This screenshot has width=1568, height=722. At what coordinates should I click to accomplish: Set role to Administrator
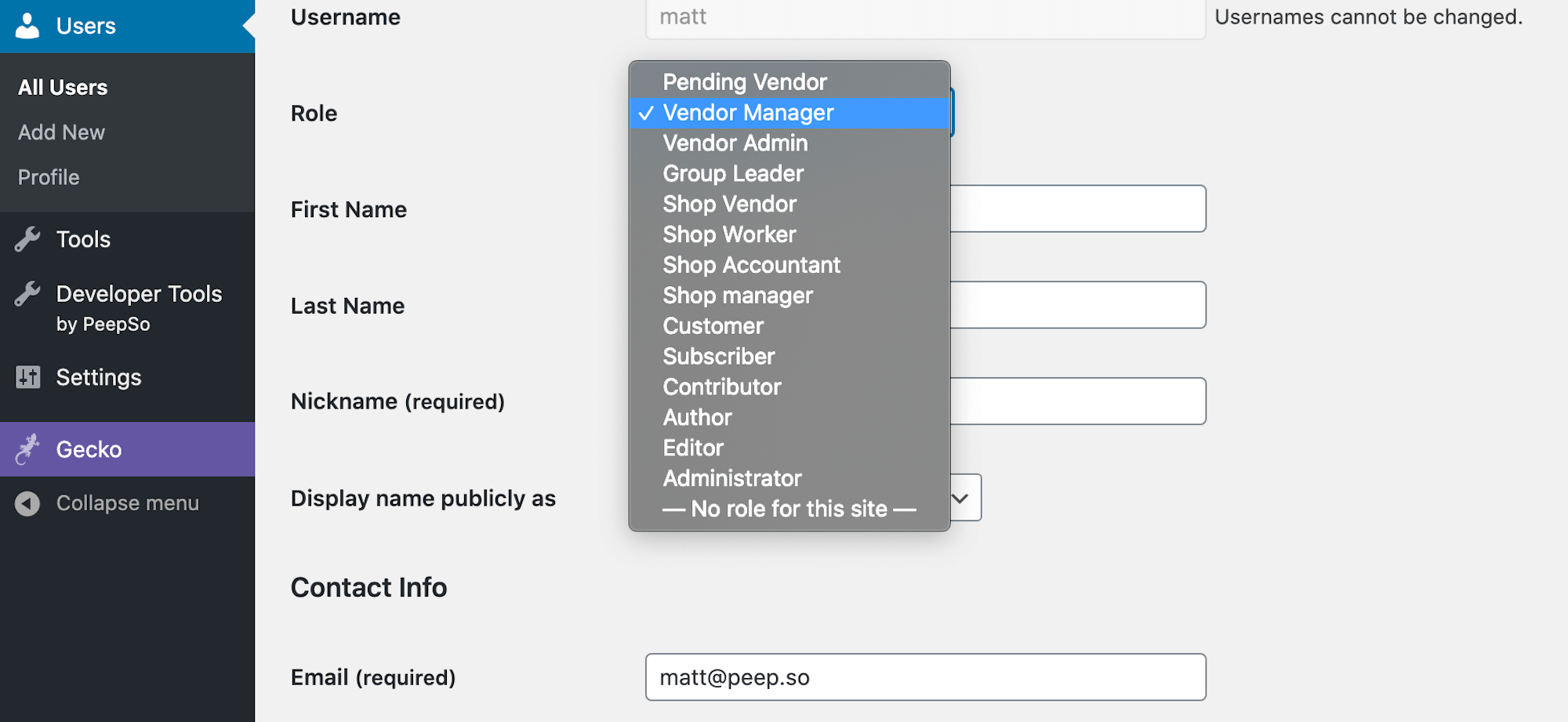789,479
